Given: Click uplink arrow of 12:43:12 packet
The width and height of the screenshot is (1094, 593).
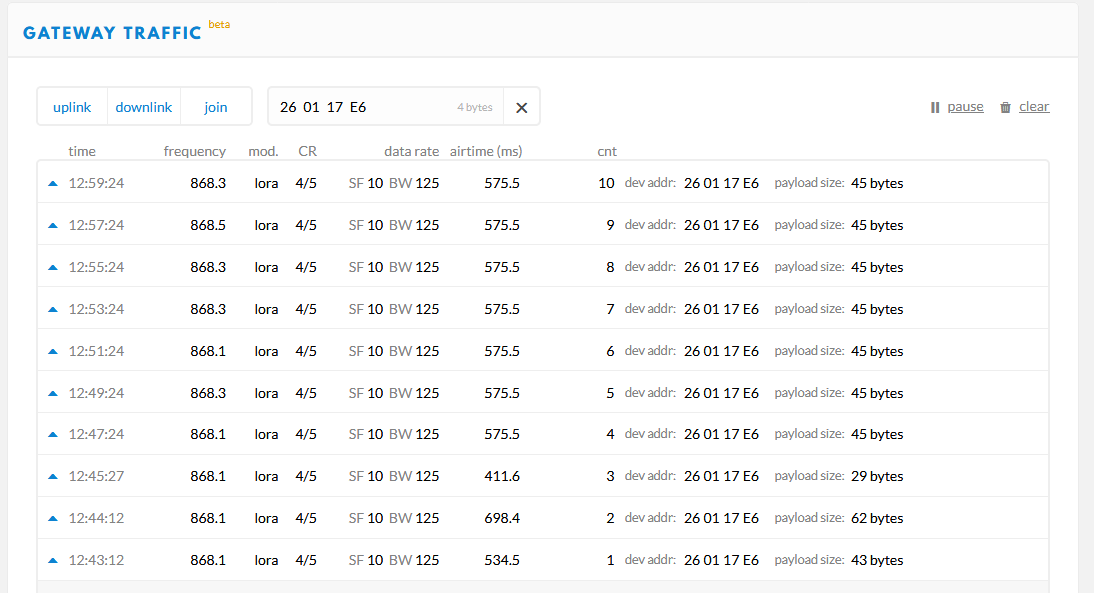Looking at the screenshot, I should (52, 560).
